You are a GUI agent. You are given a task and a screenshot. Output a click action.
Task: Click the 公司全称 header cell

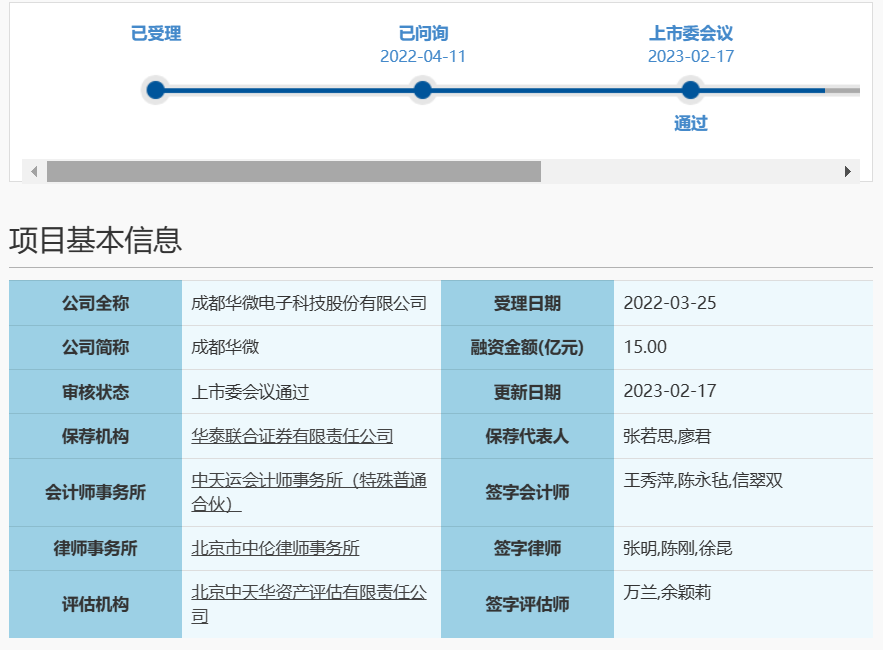[95, 303]
